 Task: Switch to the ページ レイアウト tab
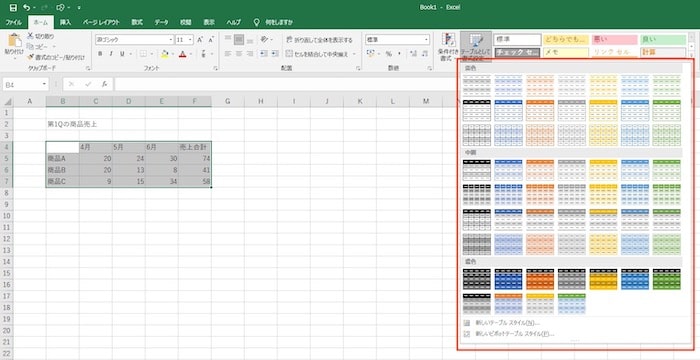101,22
